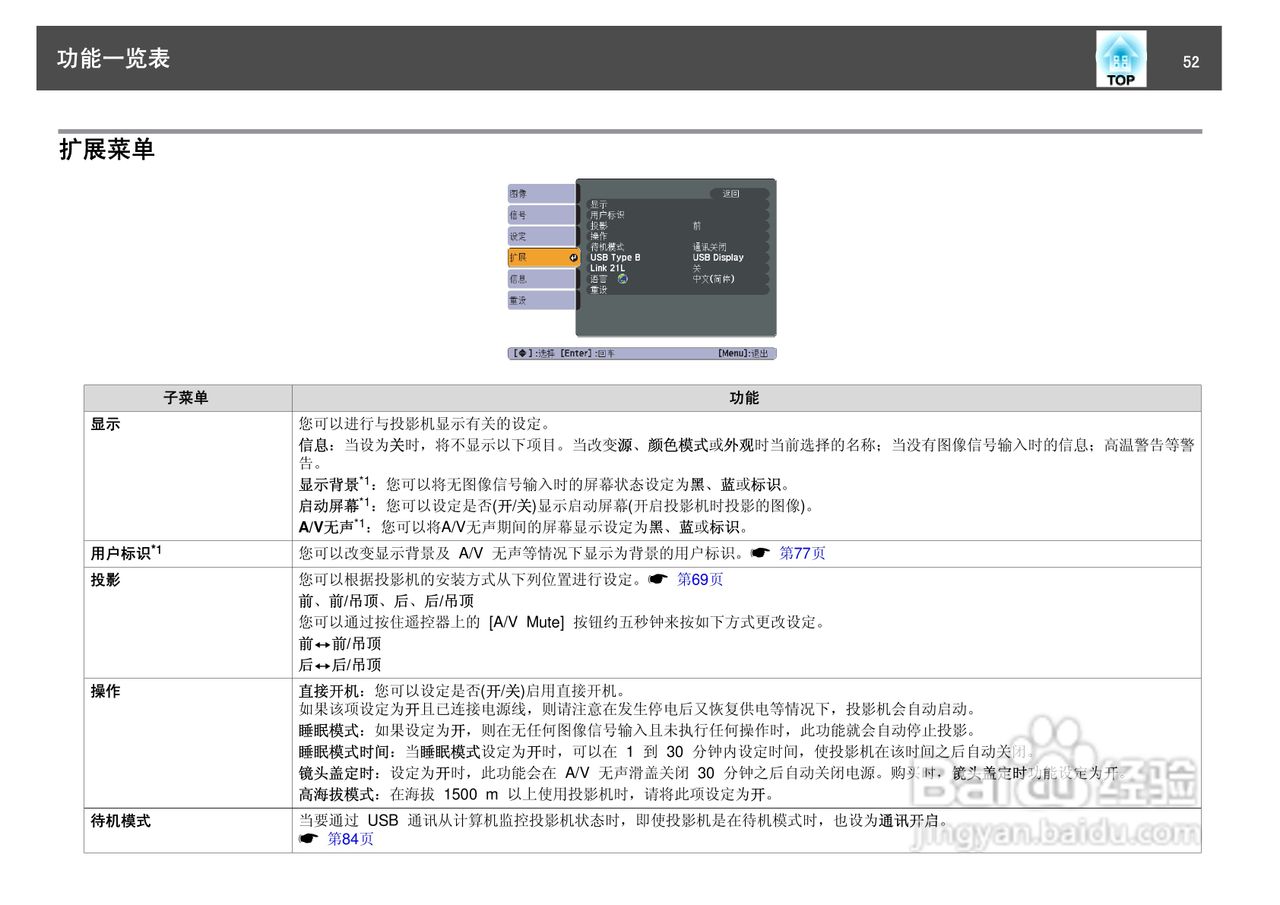Select the 重设 tab on left sidebar
The width and height of the screenshot is (1280, 905).
tap(542, 300)
